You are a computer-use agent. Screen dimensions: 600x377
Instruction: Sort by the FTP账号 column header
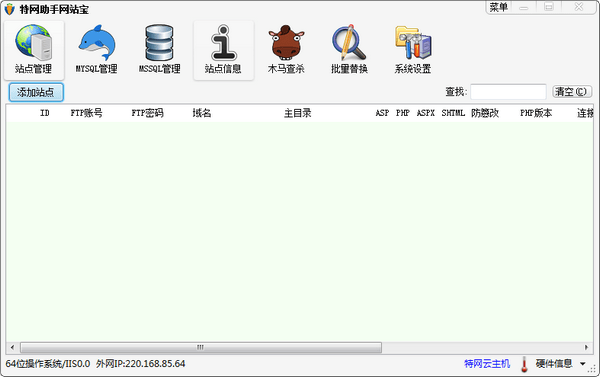(86, 113)
